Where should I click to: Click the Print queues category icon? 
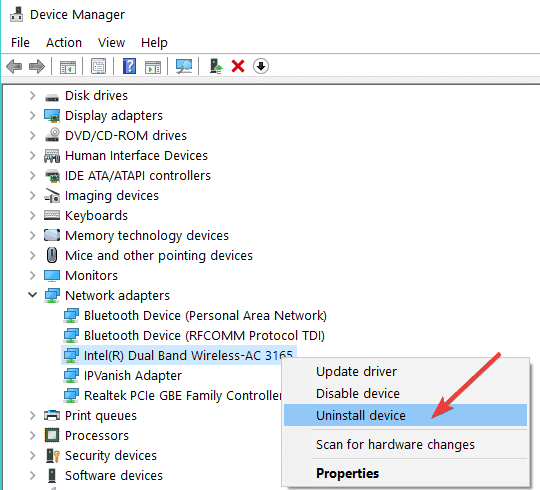pos(52,416)
